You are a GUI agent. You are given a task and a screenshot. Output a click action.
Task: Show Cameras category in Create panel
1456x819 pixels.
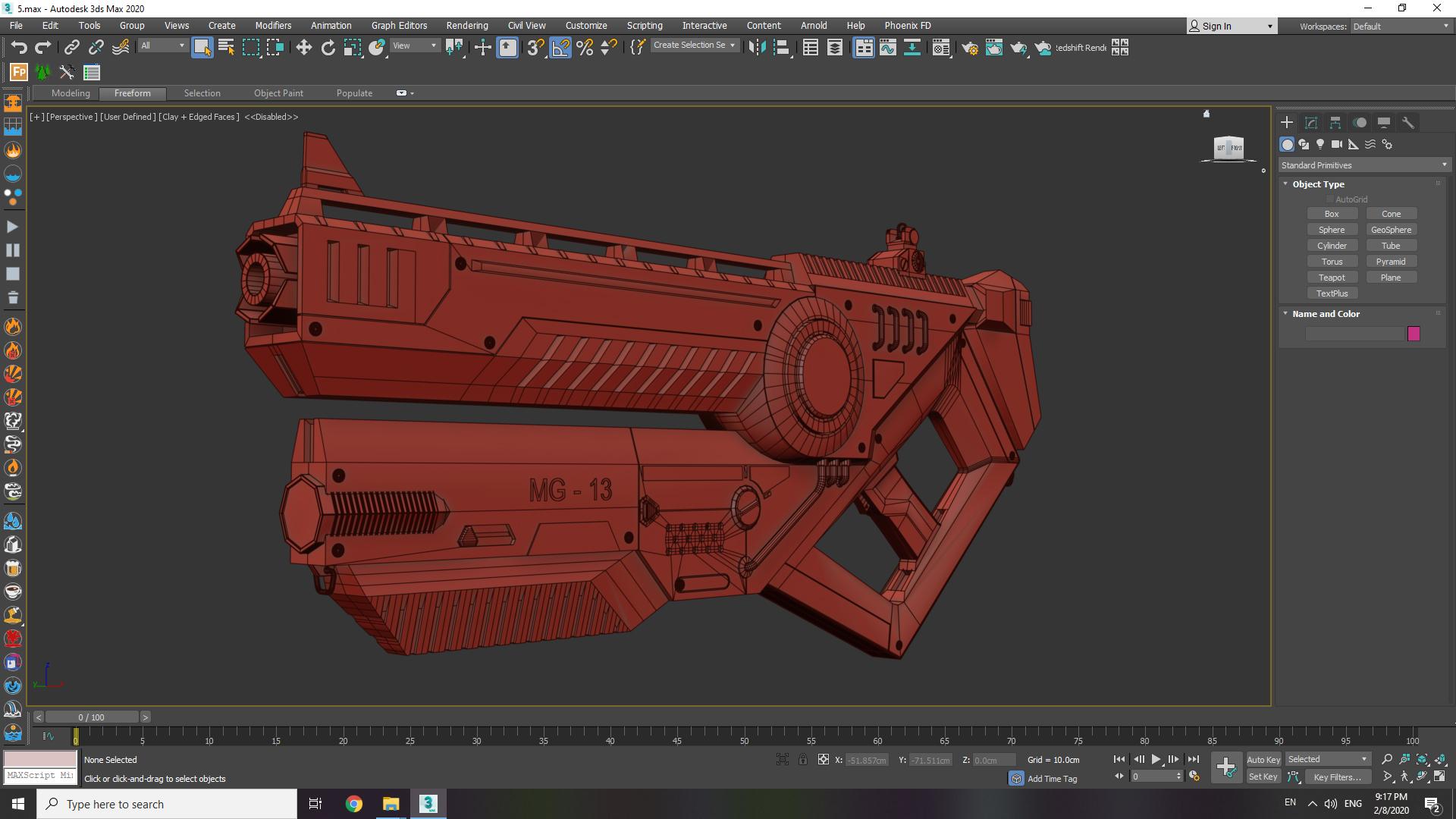(1337, 144)
